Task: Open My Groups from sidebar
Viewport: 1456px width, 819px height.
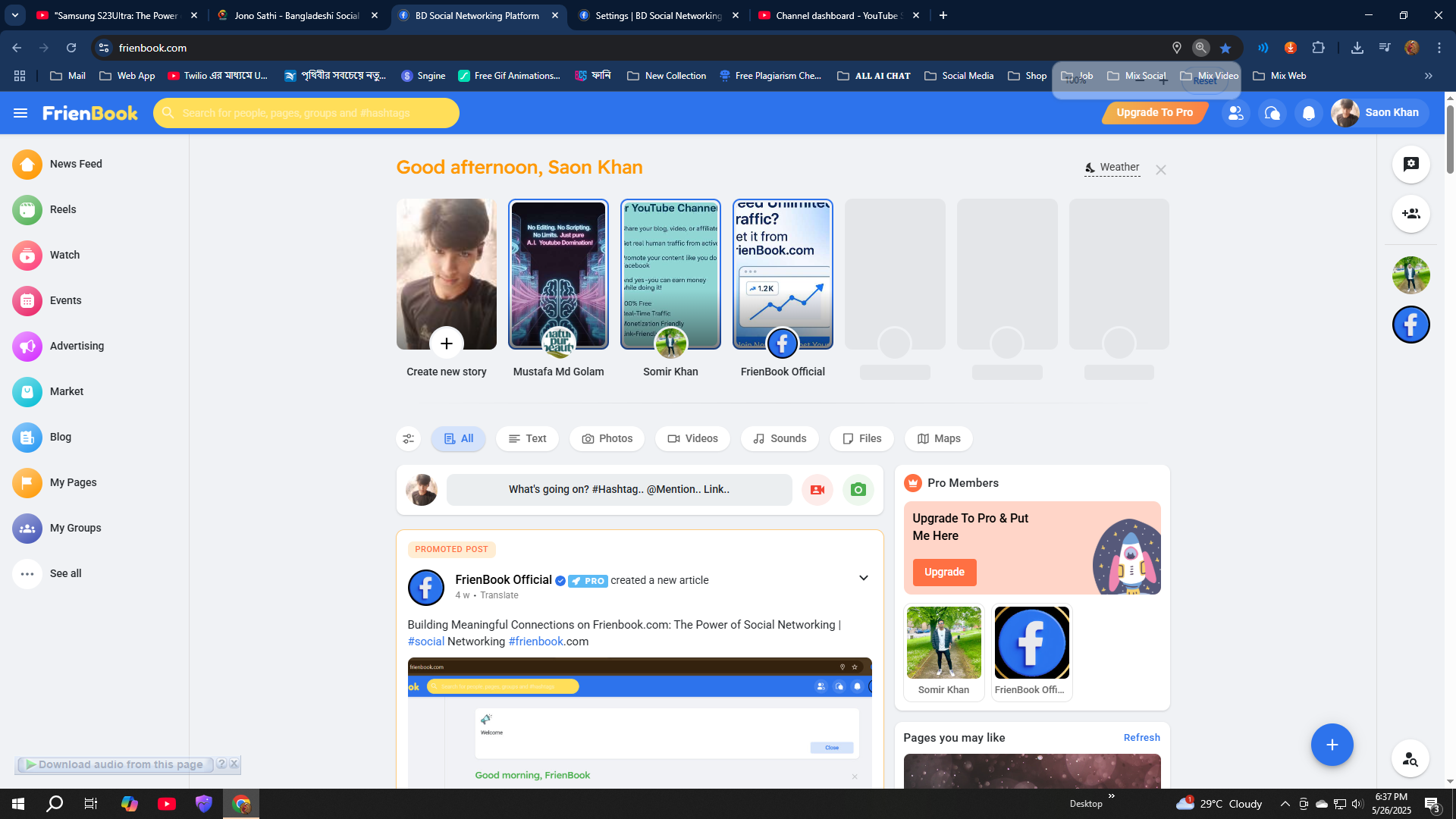Action: coord(57,528)
